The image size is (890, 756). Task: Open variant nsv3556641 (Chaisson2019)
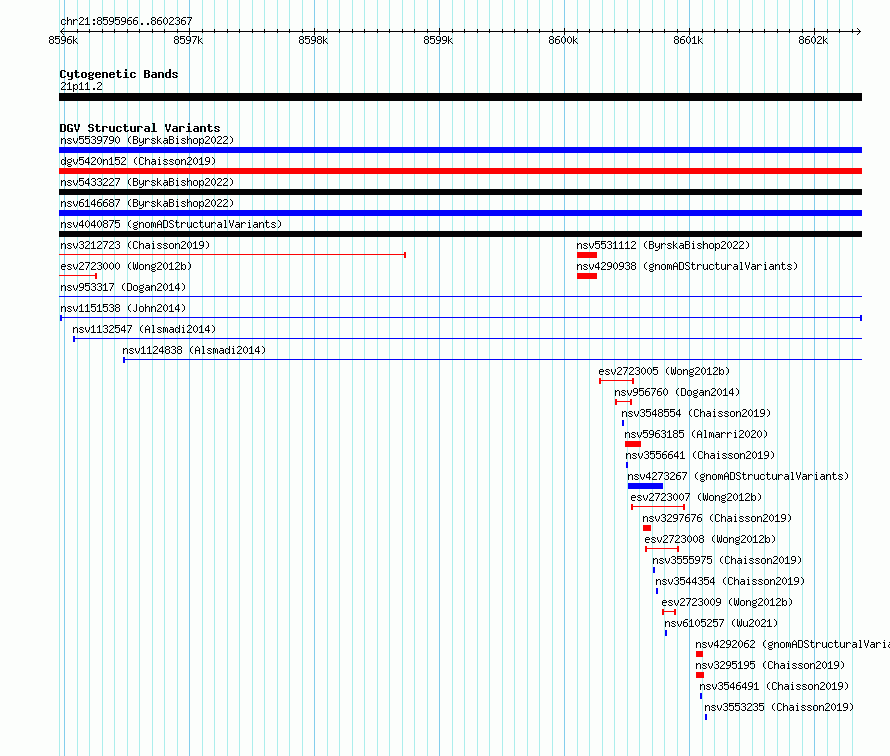700,455
